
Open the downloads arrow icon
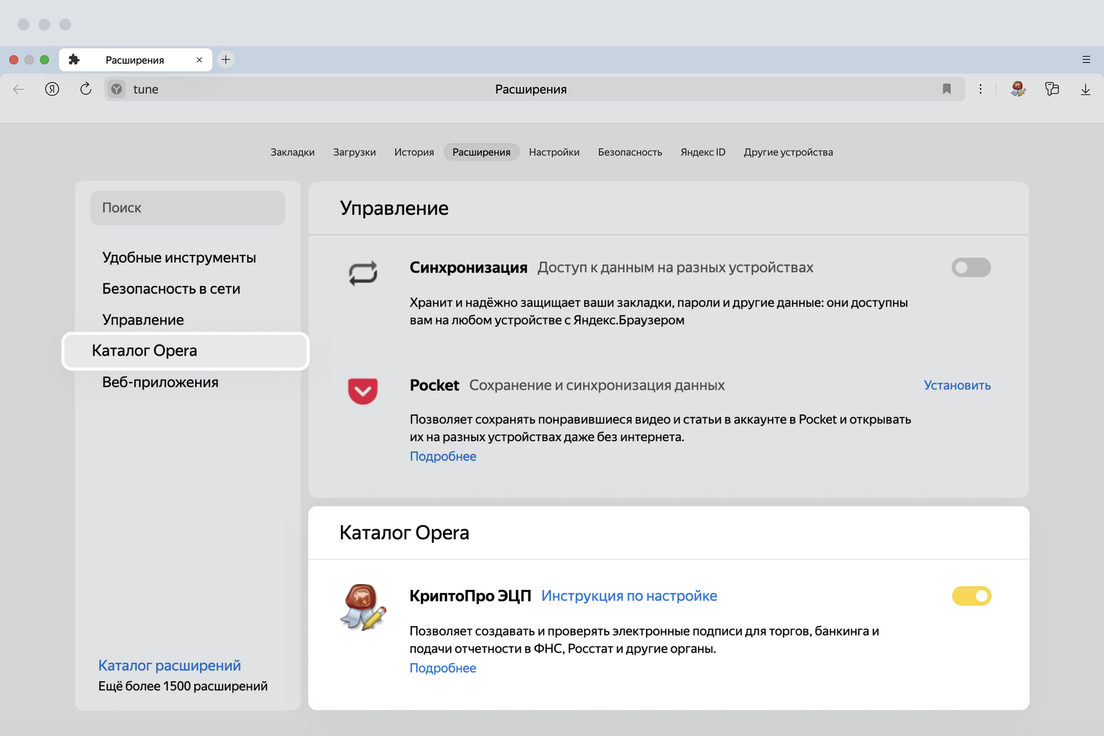(x=1085, y=89)
